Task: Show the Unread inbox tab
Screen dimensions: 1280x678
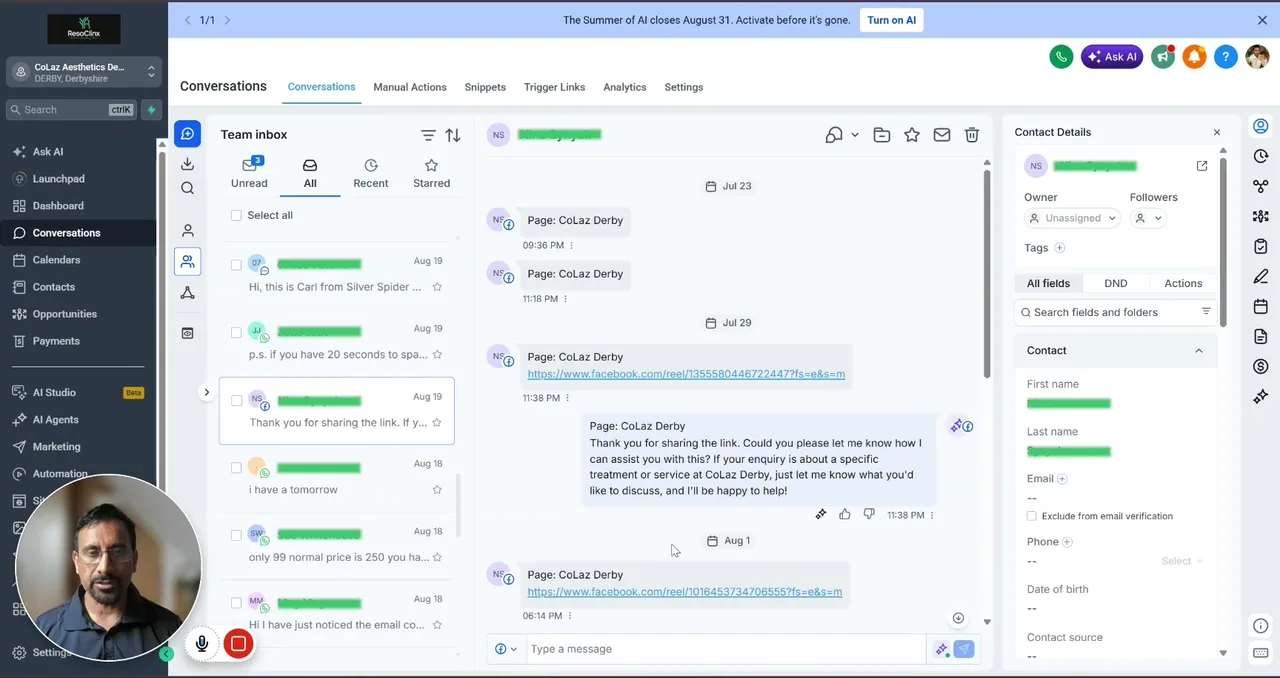Action: (x=249, y=173)
